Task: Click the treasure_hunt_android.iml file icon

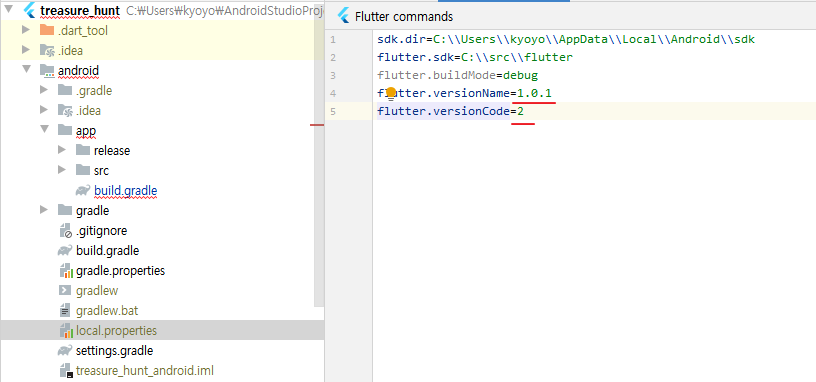Action: coord(65,371)
